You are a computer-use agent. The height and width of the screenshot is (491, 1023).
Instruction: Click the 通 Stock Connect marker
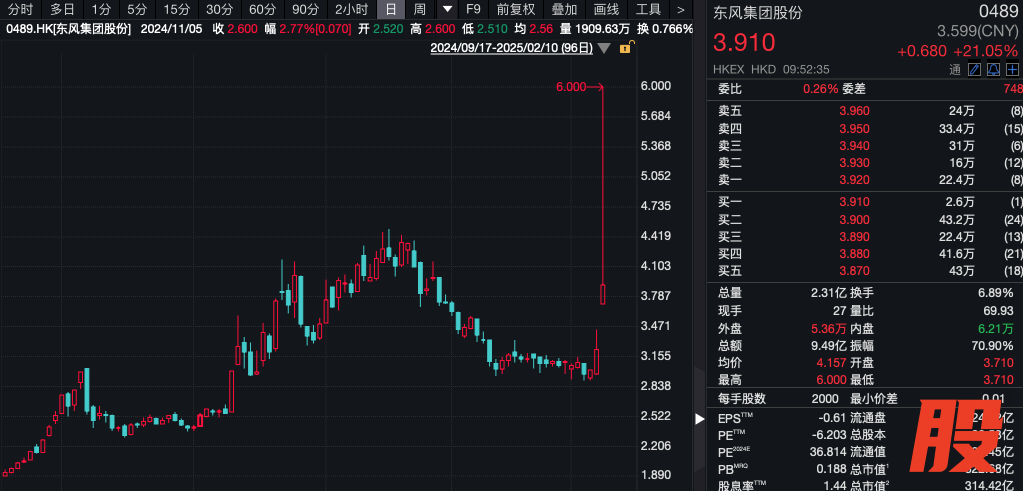click(955, 69)
